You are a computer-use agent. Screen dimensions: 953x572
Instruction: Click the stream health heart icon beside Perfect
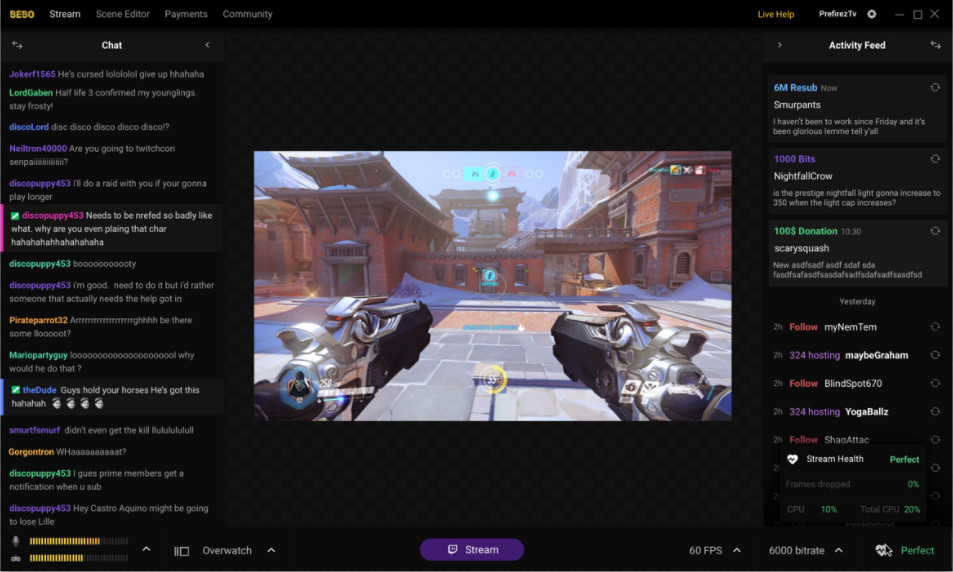(884, 550)
